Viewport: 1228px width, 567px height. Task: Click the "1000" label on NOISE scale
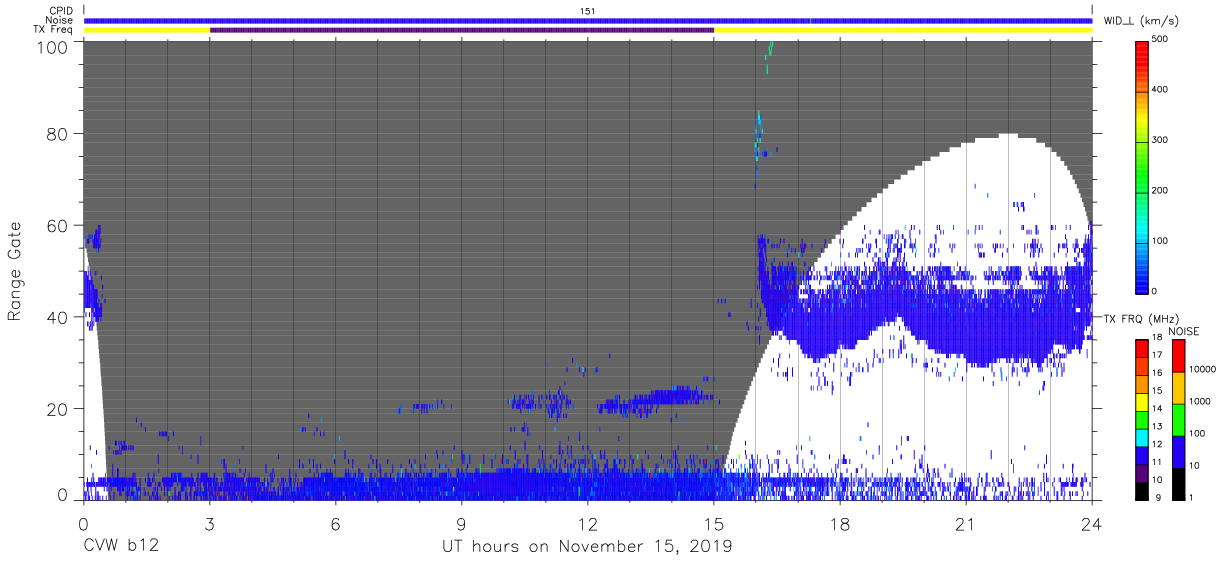1198,401
